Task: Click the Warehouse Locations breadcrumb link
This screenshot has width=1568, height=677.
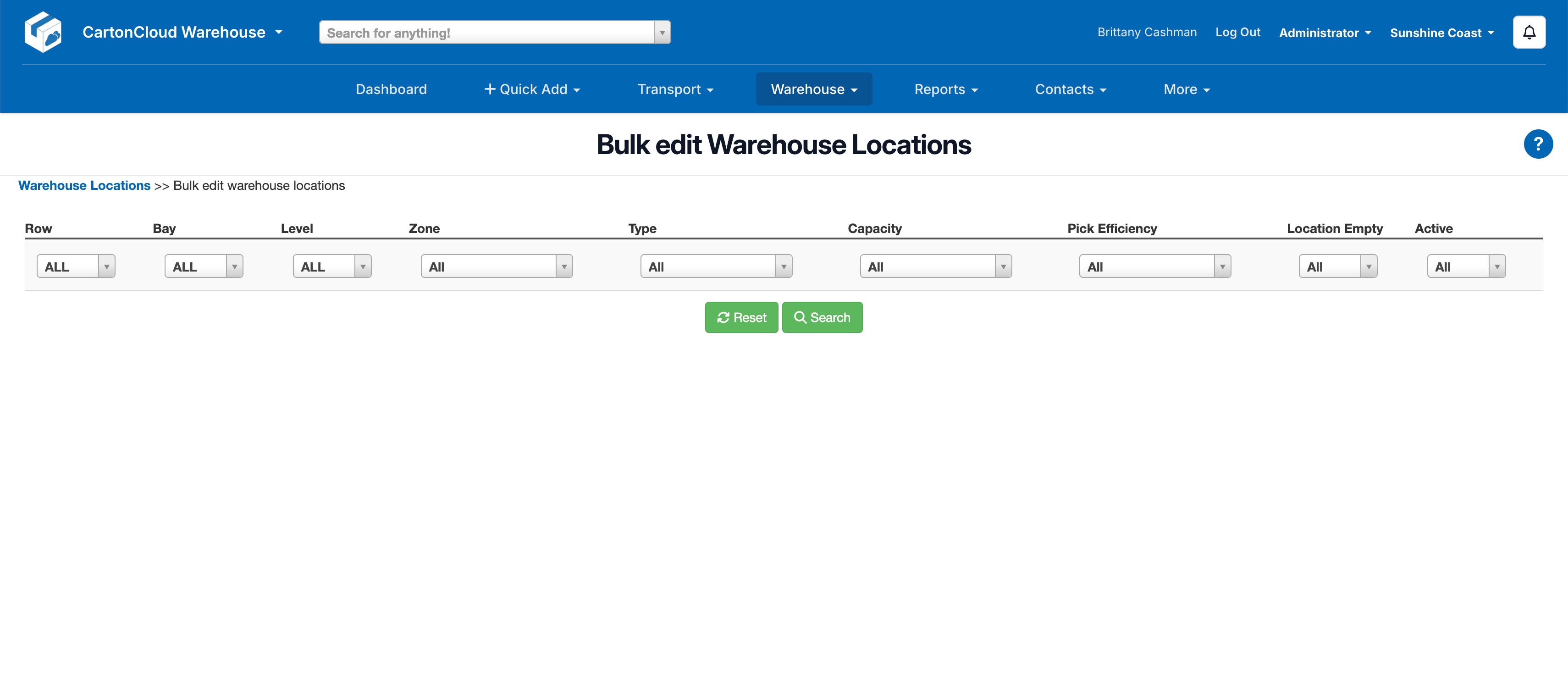Action: (x=84, y=186)
